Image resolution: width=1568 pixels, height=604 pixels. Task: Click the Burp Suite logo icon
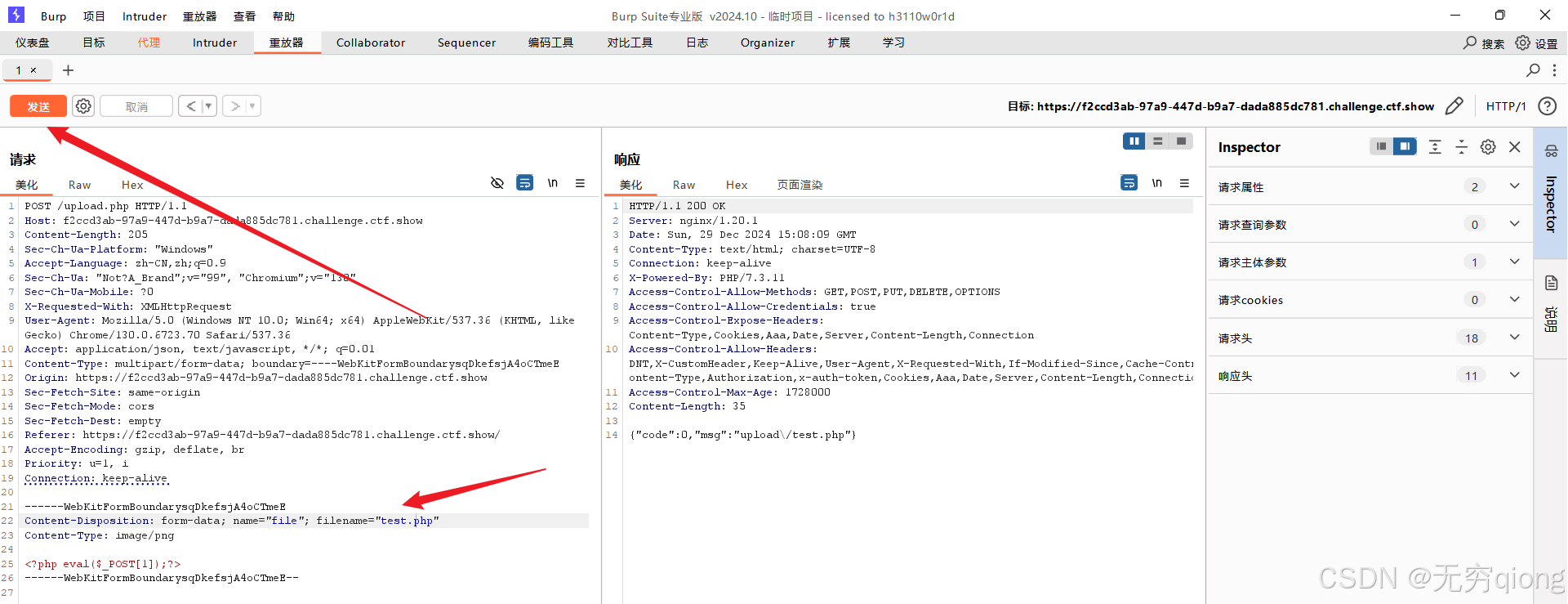click(16, 15)
